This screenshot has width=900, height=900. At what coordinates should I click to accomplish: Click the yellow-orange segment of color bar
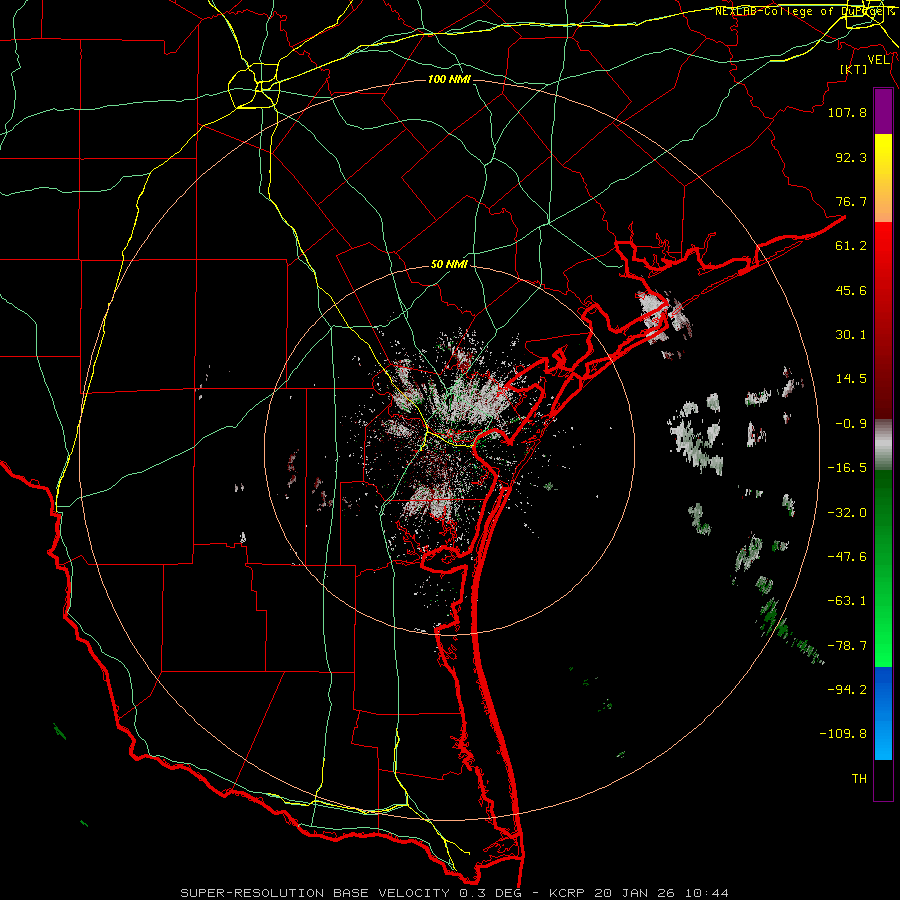pyautogui.click(x=883, y=178)
